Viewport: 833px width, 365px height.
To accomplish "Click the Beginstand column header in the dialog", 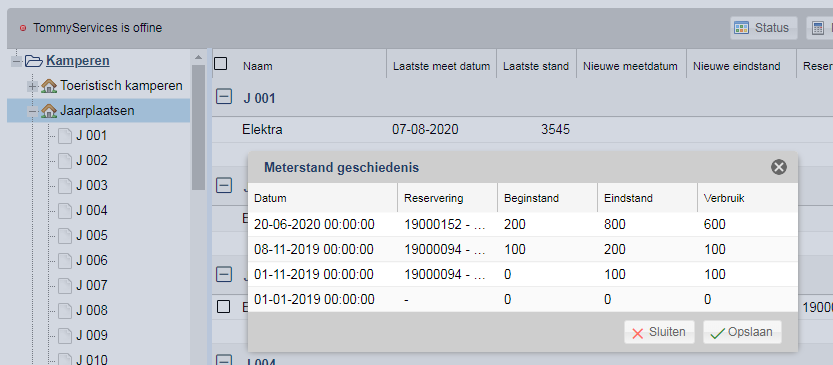I will [547, 198].
